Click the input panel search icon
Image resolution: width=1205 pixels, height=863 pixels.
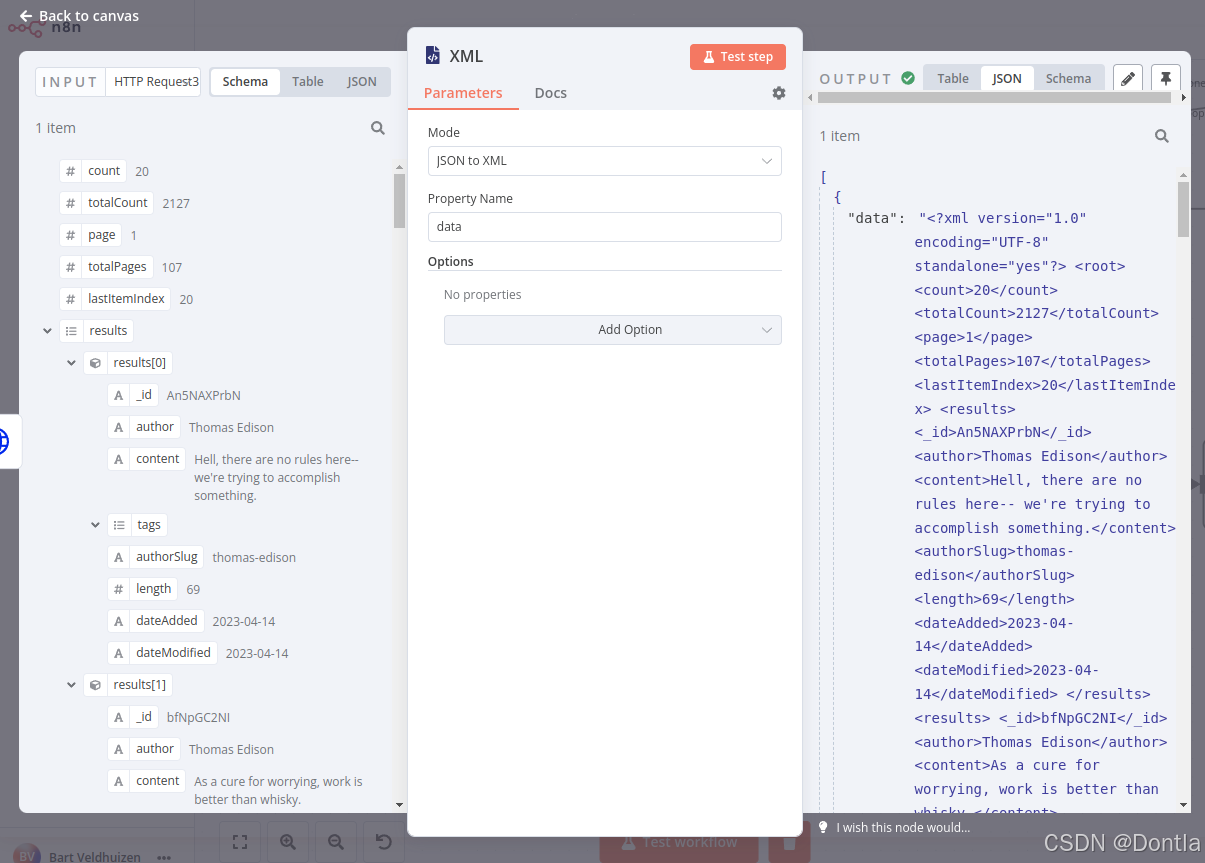pyautogui.click(x=378, y=128)
